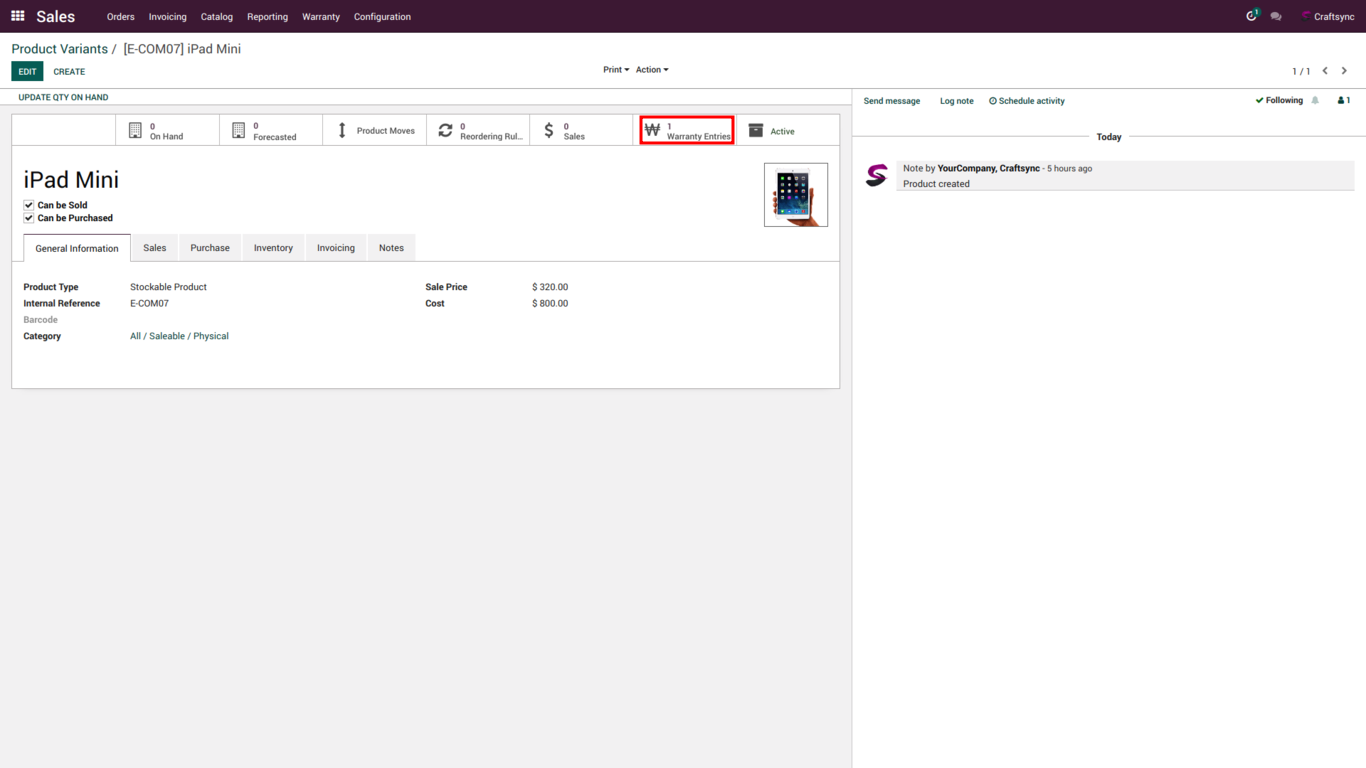1366x768 pixels.
Task: Toggle the Can be Purchased checkbox
Action: click(x=29, y=218)
